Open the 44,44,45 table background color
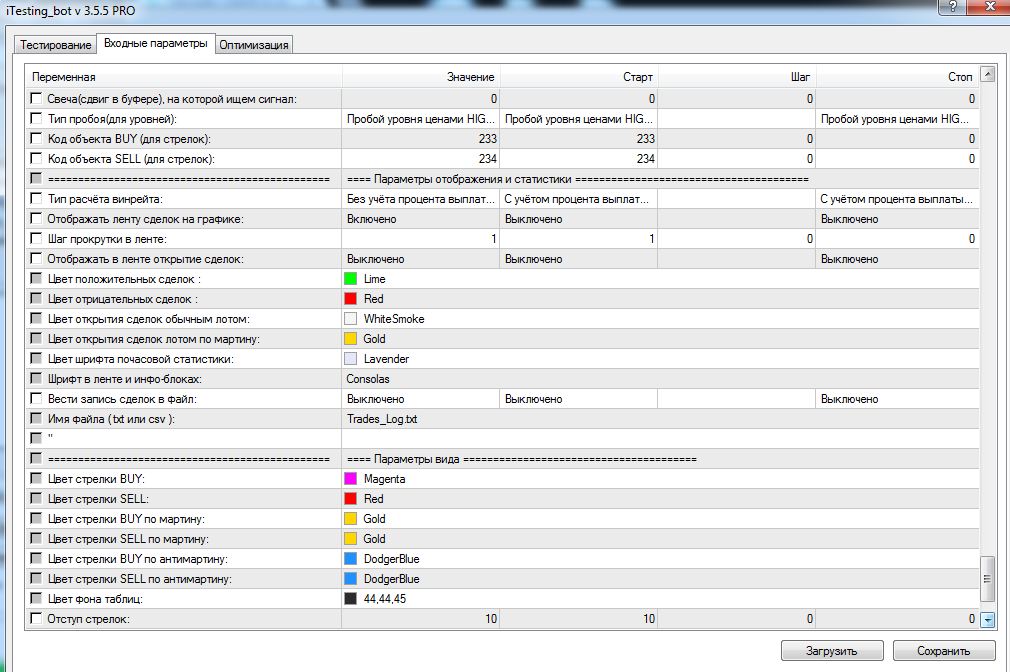This screenshot has height=672, width=1010. [x=351, y=599]
